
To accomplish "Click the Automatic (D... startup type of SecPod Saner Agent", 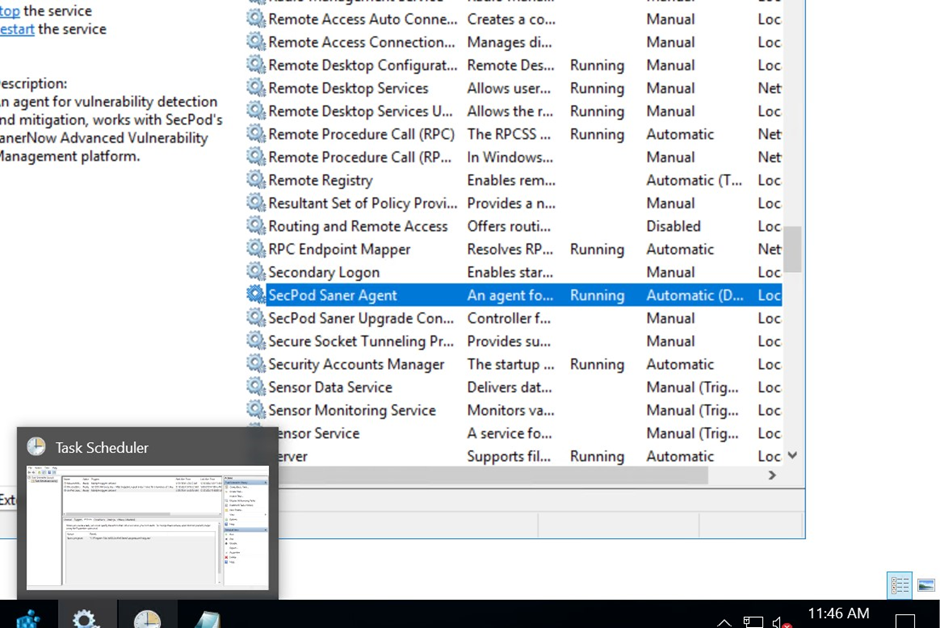I will [695, 295].
